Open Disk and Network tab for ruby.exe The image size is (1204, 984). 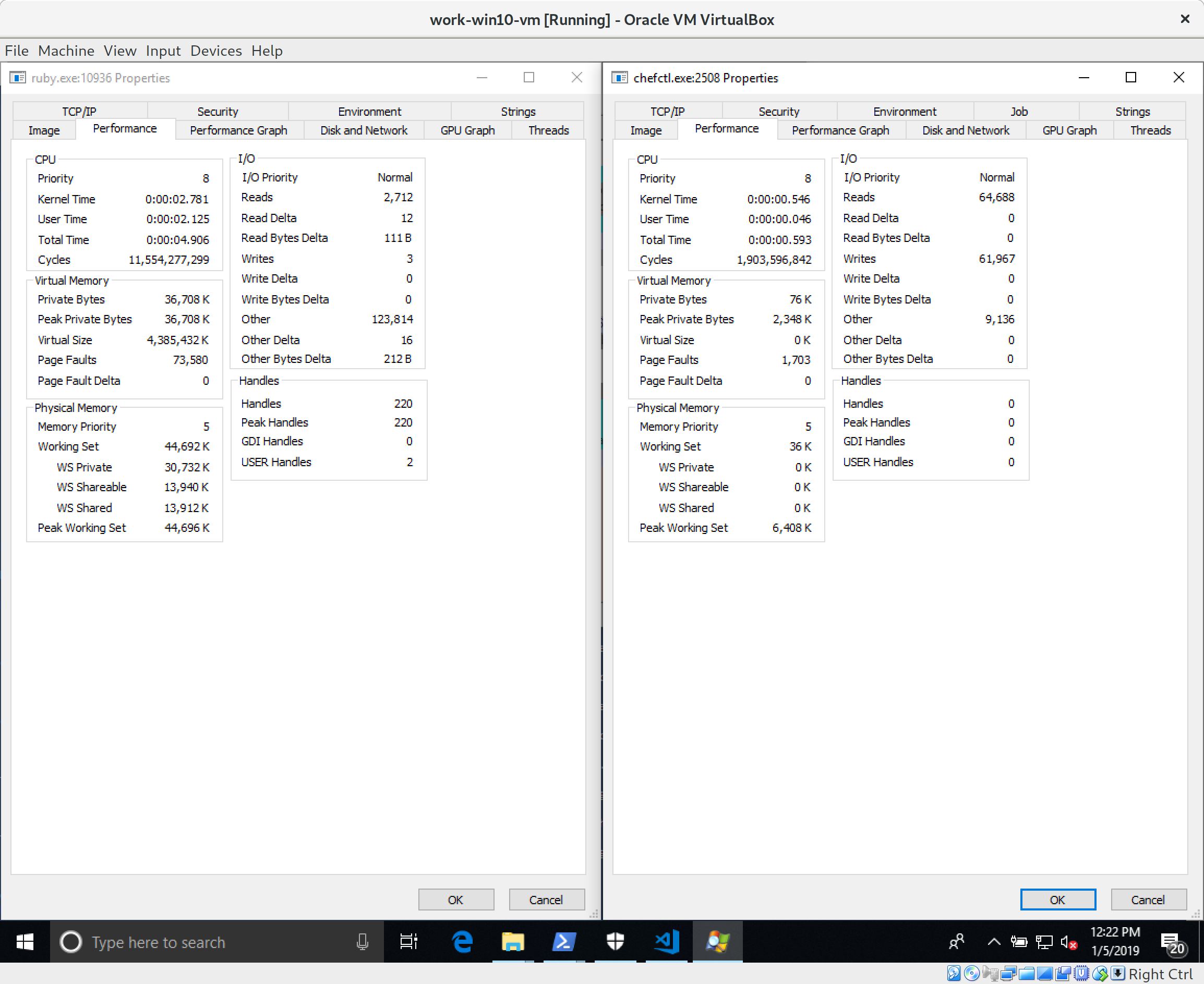click(364, 130)
